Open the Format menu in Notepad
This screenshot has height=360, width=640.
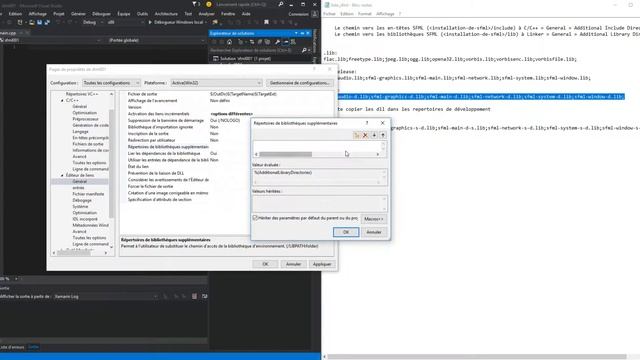pos(364,14)
